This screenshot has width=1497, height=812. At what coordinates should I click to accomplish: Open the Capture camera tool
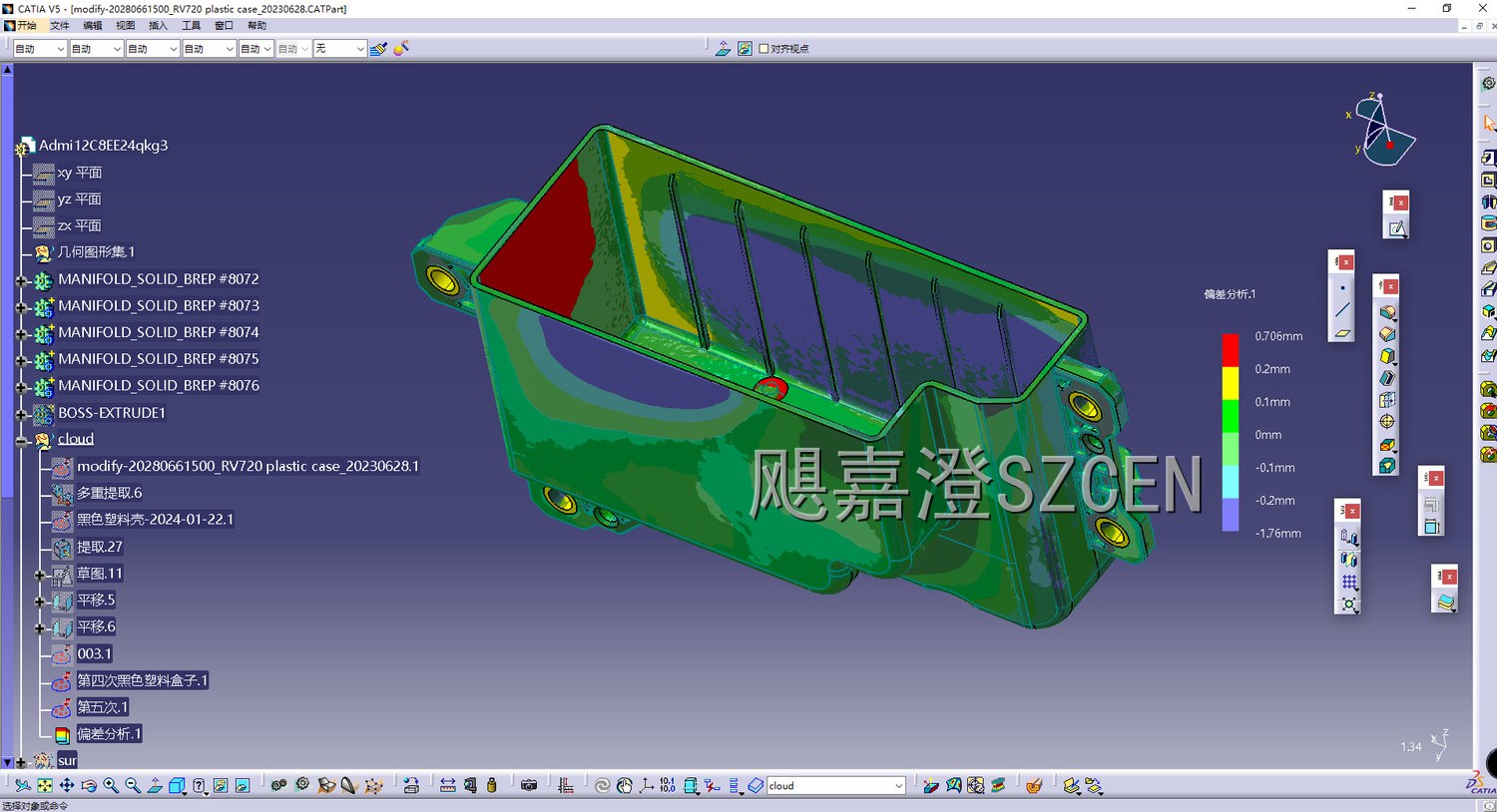coord(529,786)
